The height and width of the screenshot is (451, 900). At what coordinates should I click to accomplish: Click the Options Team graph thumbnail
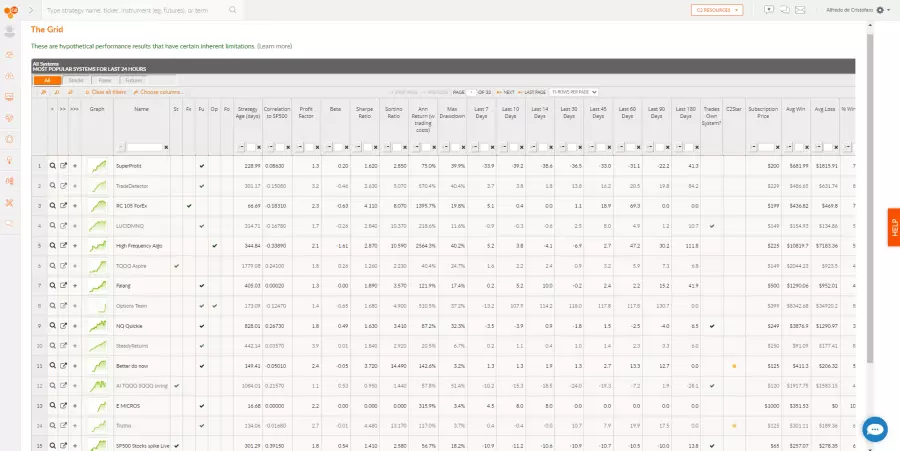tap(98, 306)
